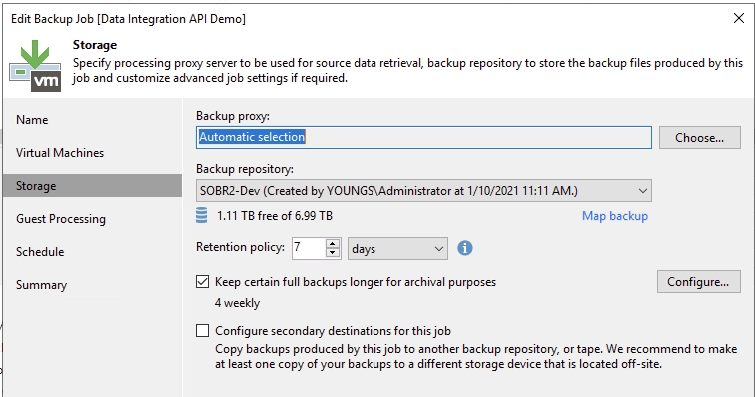Open the Backup repository dropdown
This screenshot has width=755, height=397.
(424, 191)
